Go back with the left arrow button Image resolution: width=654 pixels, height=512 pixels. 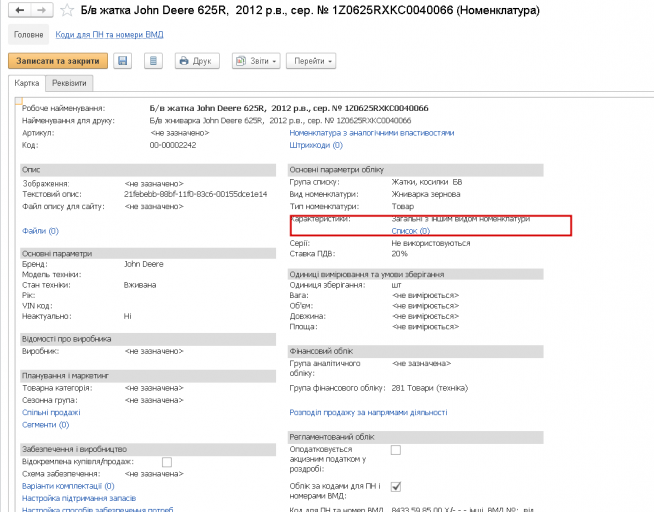click(x=20, y=10)
